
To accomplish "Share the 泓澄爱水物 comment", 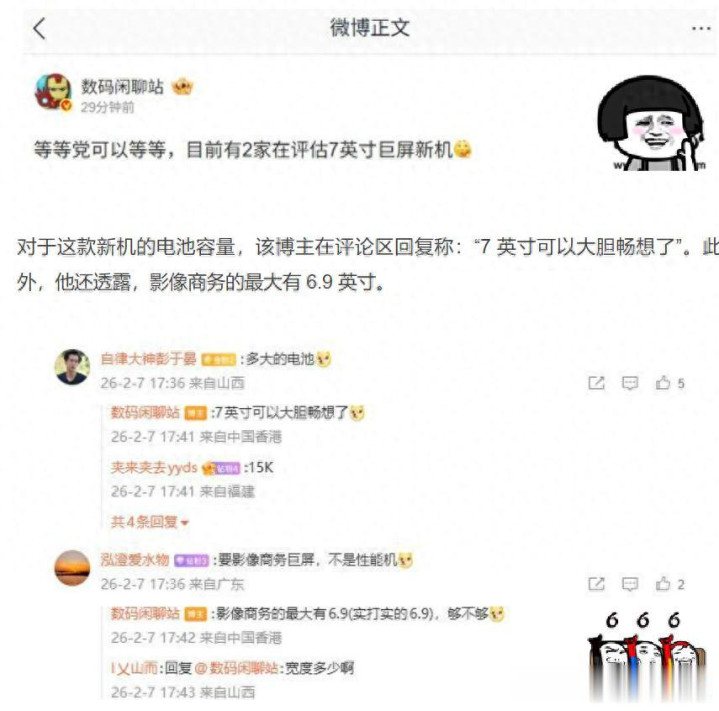I will 596,584.
